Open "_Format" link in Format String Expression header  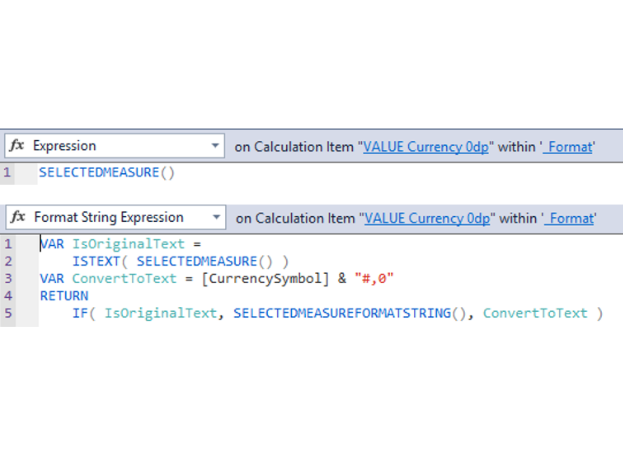569,218
